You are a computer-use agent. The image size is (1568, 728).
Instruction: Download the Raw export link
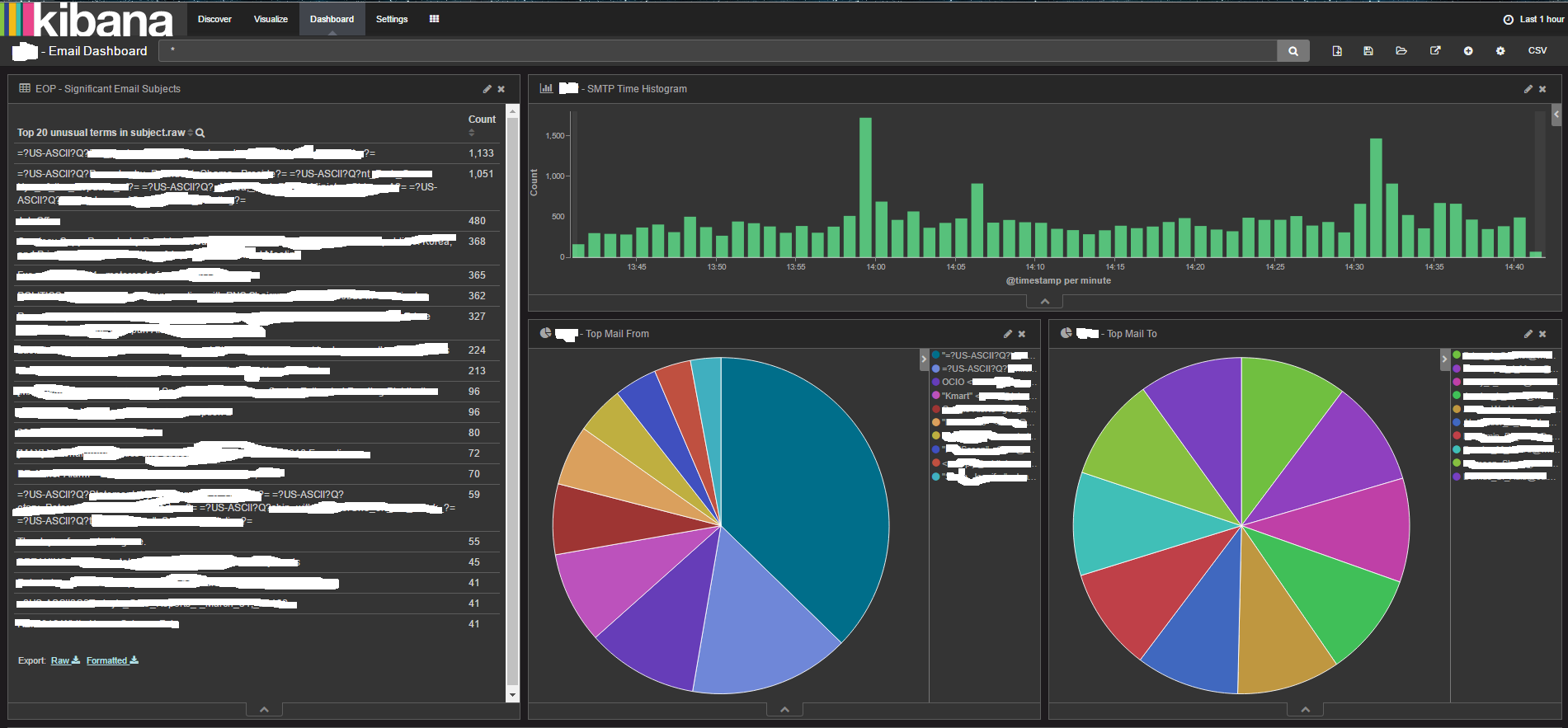pyautogui.click(x=65, y=660)
